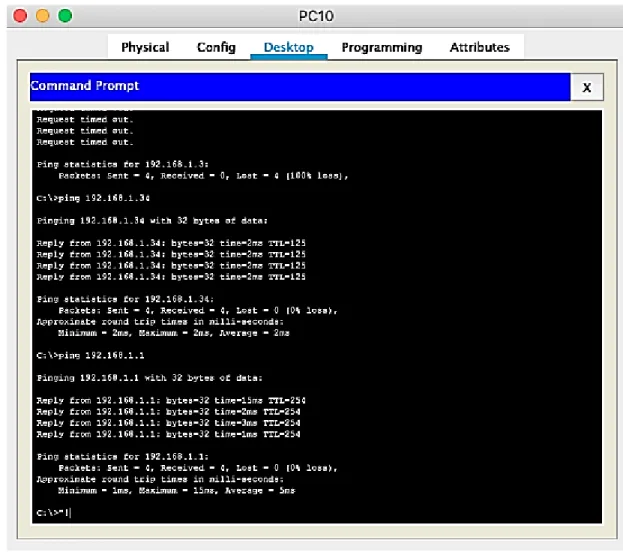Screen dimensions: 623x552
Task: Open the Attributes tab
Action: (x=480, y=47)
